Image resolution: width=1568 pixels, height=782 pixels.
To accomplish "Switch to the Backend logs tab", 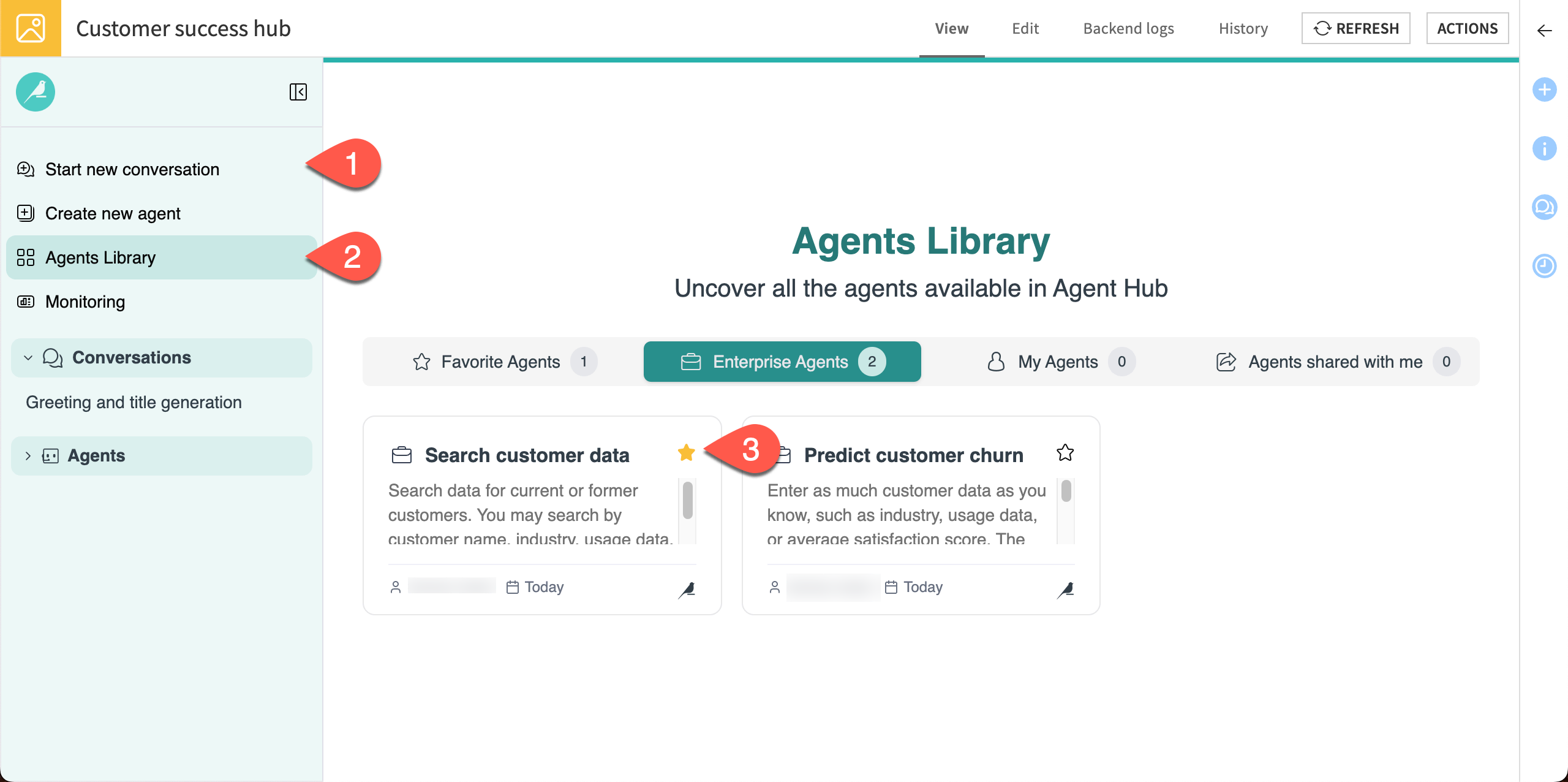I will click(1128, 28).
